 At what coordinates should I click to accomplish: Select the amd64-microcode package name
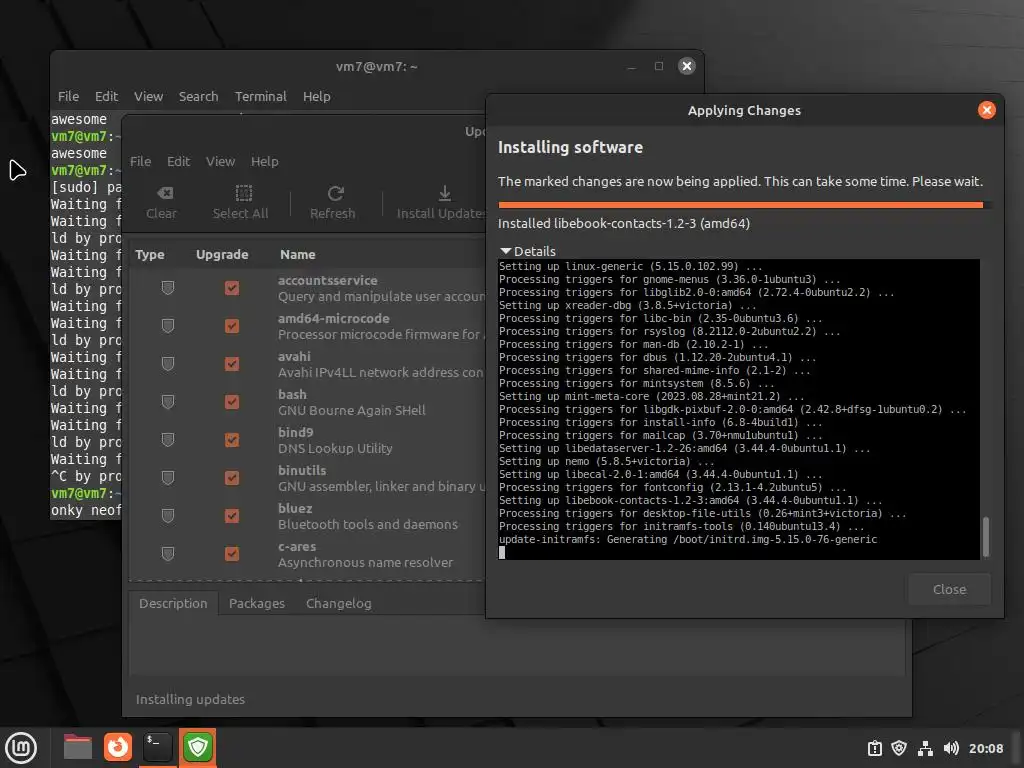334,319
